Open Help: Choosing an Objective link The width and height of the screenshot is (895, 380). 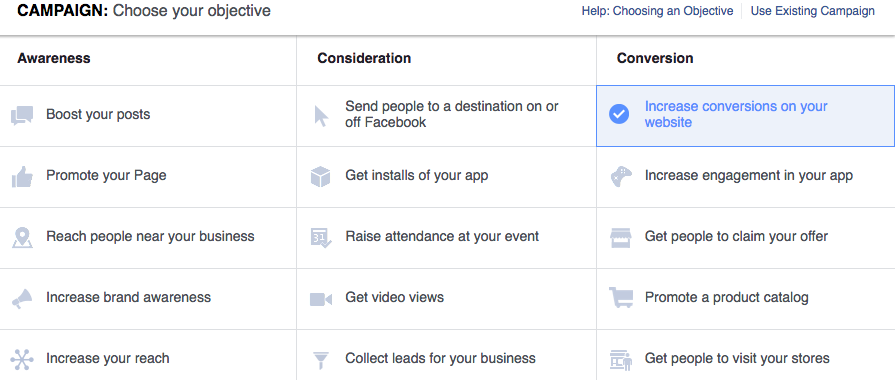[x=657, y=11]
